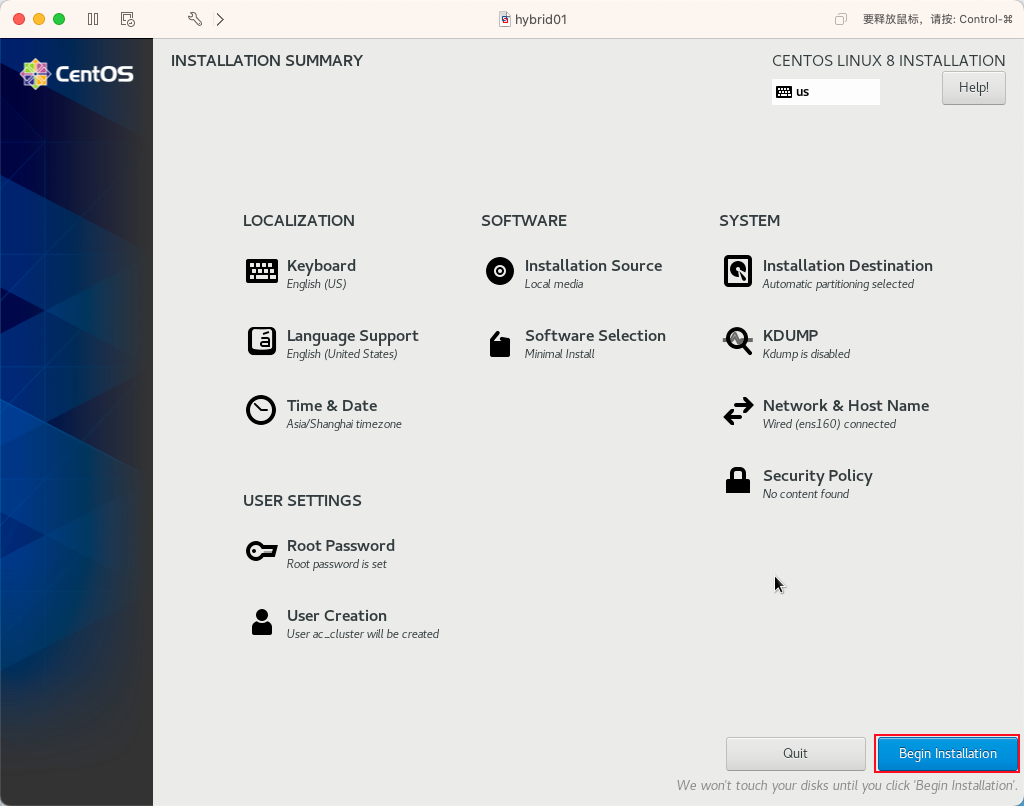The width and height of the screenshot is (1024, 806).
Task: Open the Keyboard settings label
Action: tap(321, 266)
